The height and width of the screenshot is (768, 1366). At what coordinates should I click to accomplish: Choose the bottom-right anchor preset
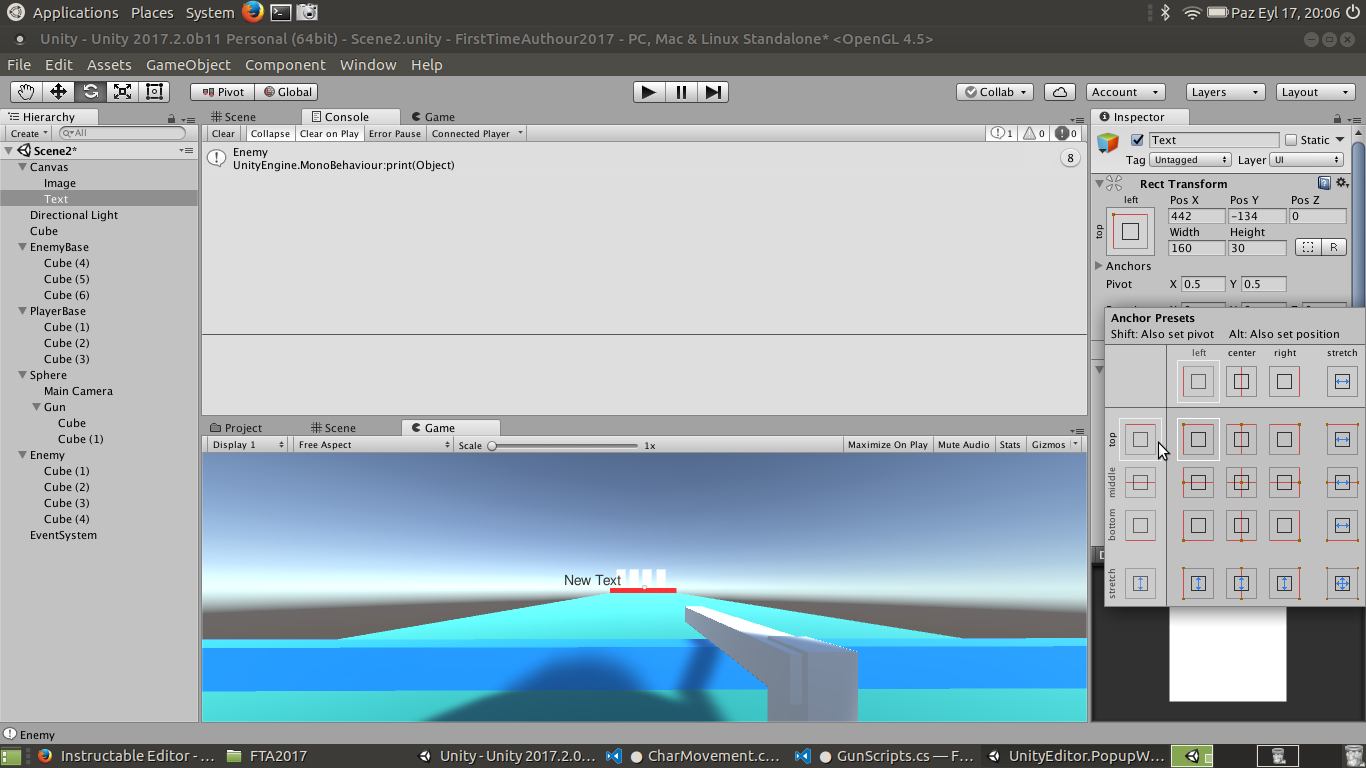[x=1284, y=525]
